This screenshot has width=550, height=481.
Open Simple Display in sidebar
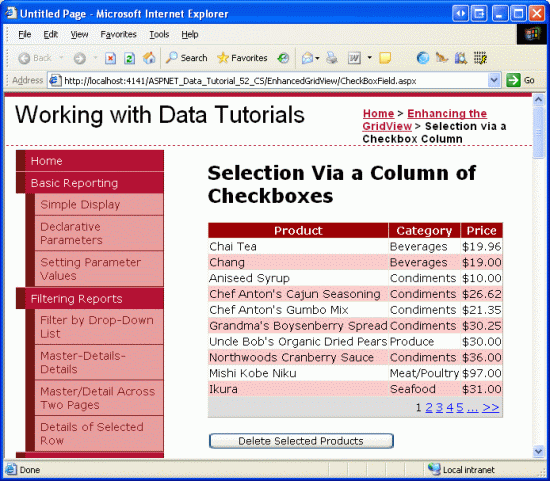[80, 205]
